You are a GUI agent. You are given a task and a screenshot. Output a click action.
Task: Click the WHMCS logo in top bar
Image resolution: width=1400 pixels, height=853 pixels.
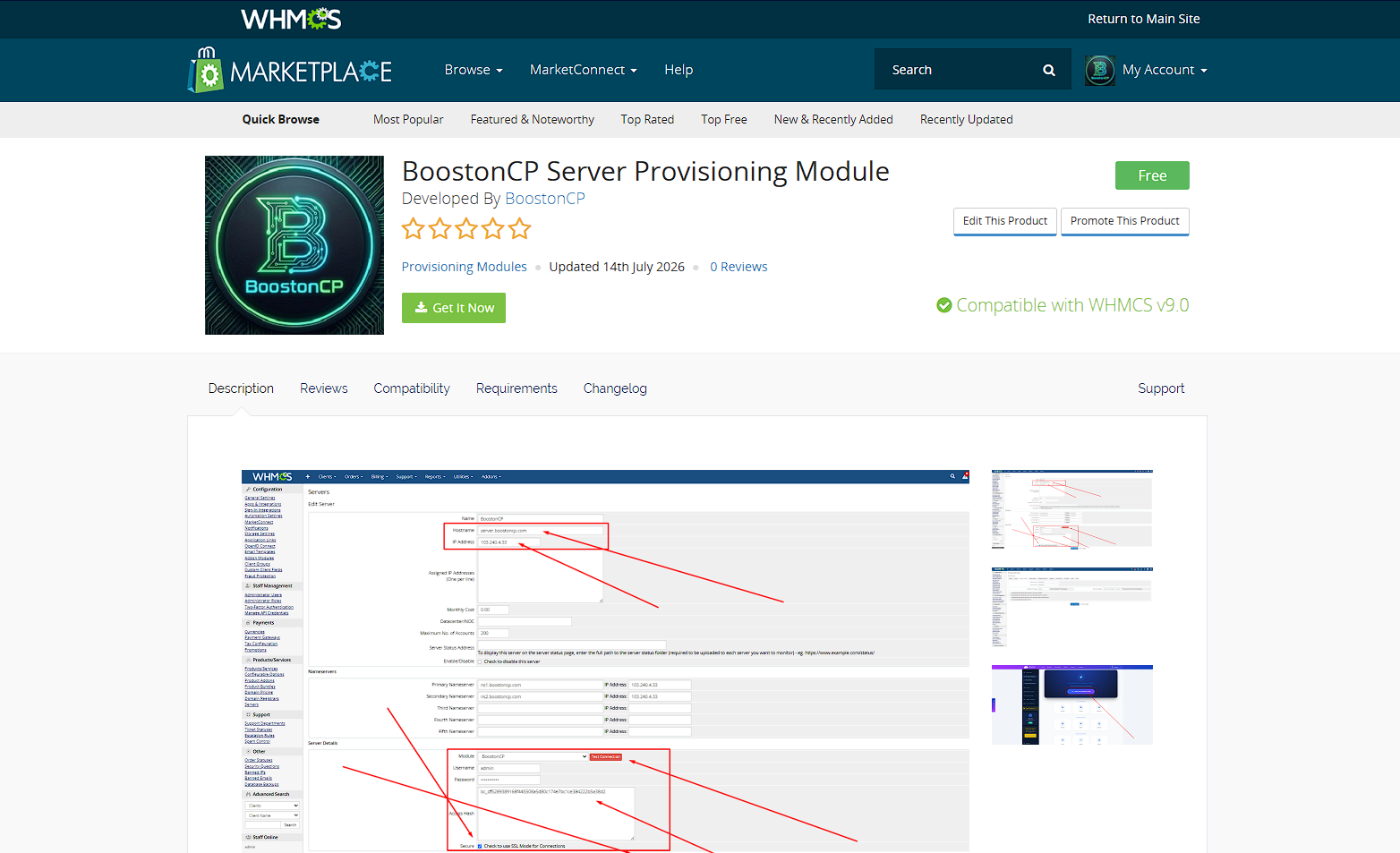coord(291,19)
